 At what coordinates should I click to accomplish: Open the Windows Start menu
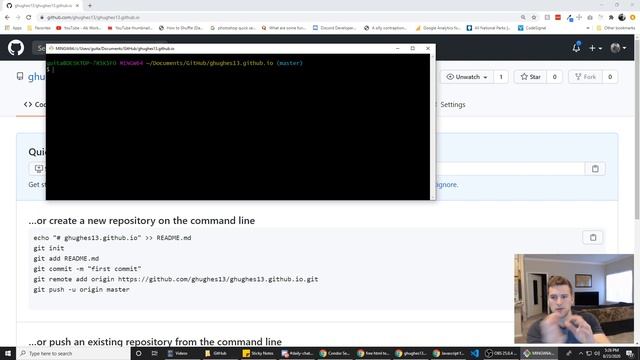tap(8, 353)
